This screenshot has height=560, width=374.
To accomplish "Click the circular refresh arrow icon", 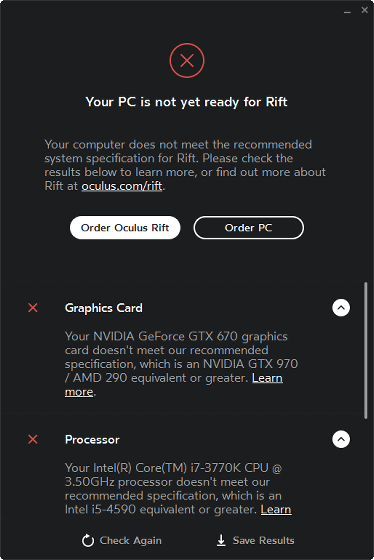I will (88, 540).
